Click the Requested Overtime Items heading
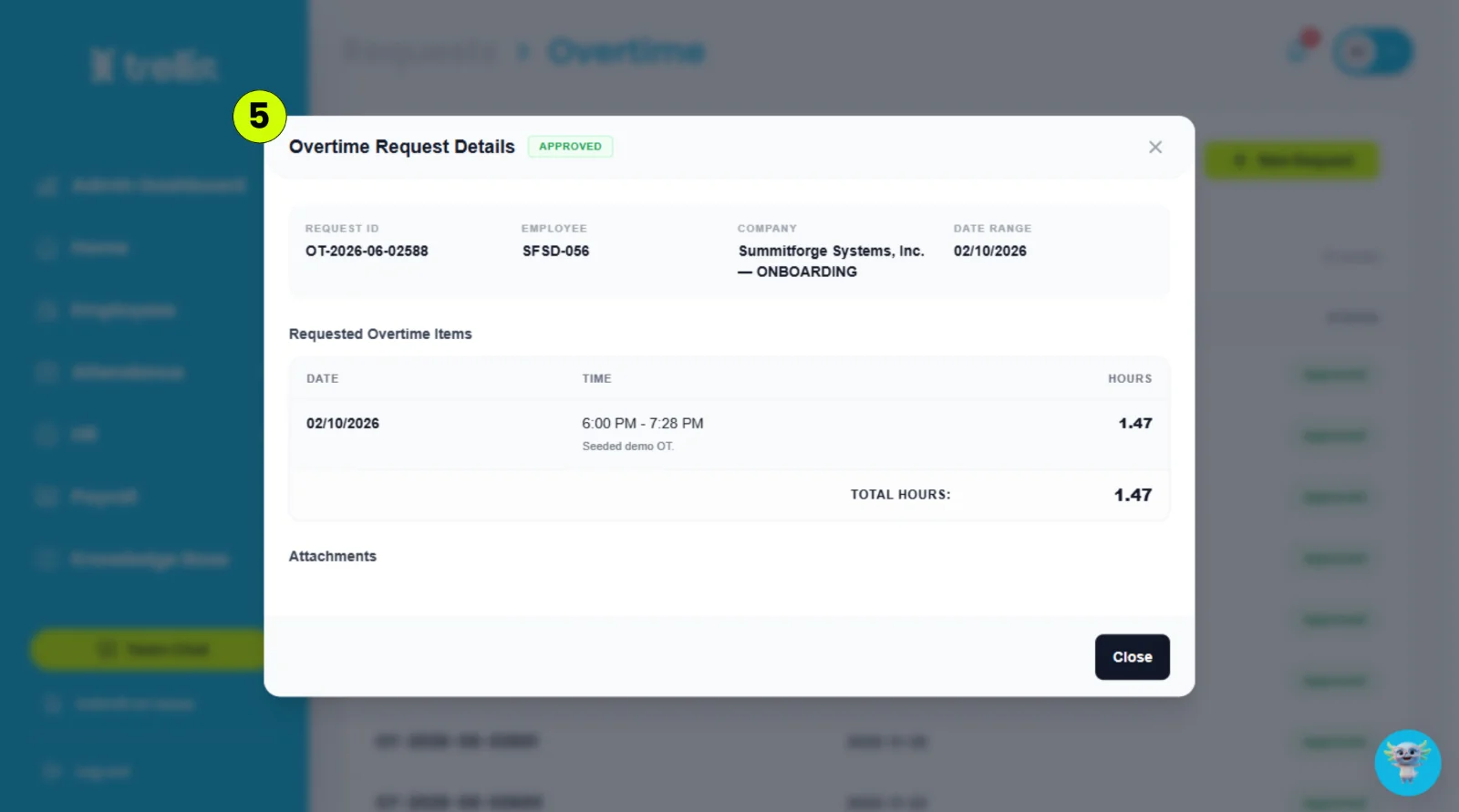Viewport: 1459px width, 812px height. coord(380,334)
